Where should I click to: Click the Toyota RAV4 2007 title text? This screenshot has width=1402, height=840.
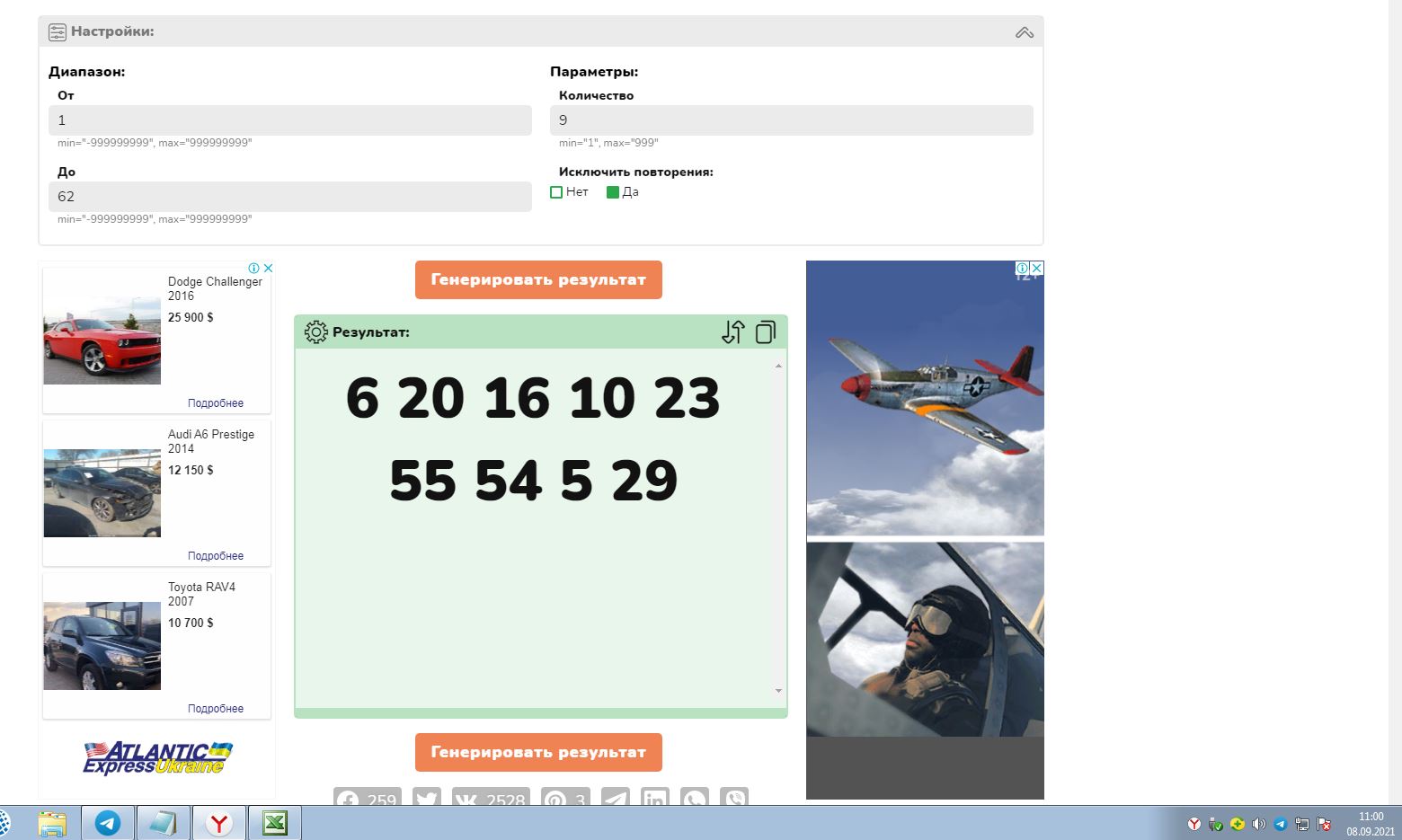click(x=201, y=594)
